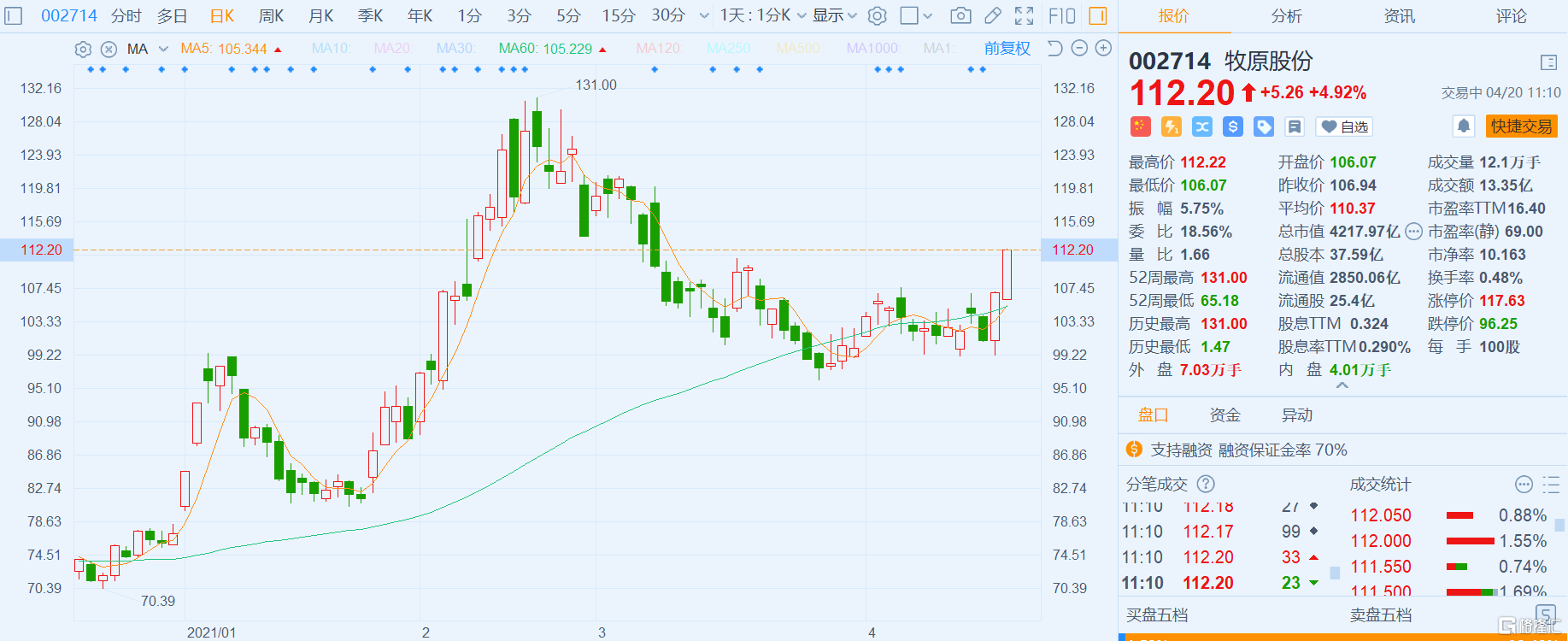
Task: Click the 131.00 high price label
Action: pyautogui.click(x=596, y=85)
